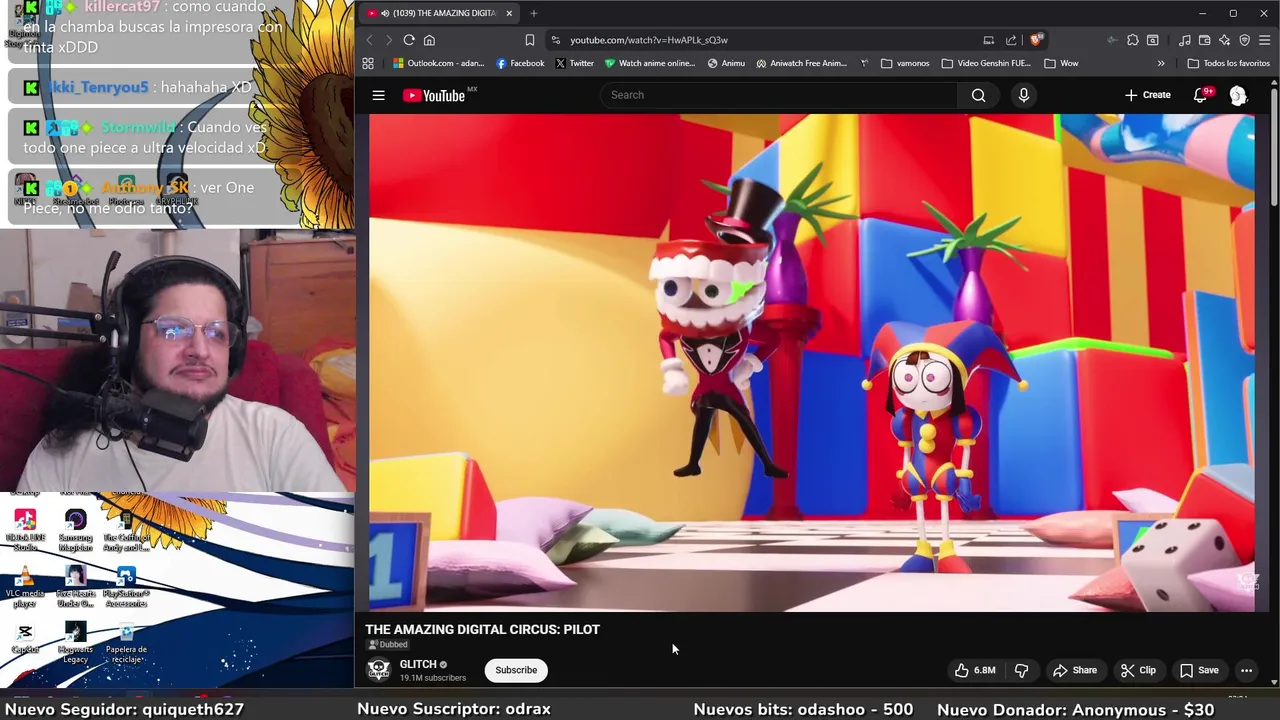Open PlayStation Accessories desktop shortcut
This screenshot has height=720, width=1280.
tap(126, 588)
